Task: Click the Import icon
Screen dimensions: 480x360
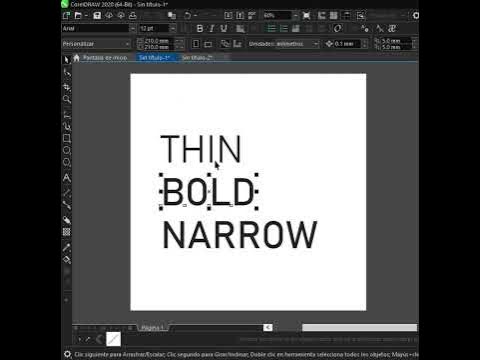Action: pos(228,15)
